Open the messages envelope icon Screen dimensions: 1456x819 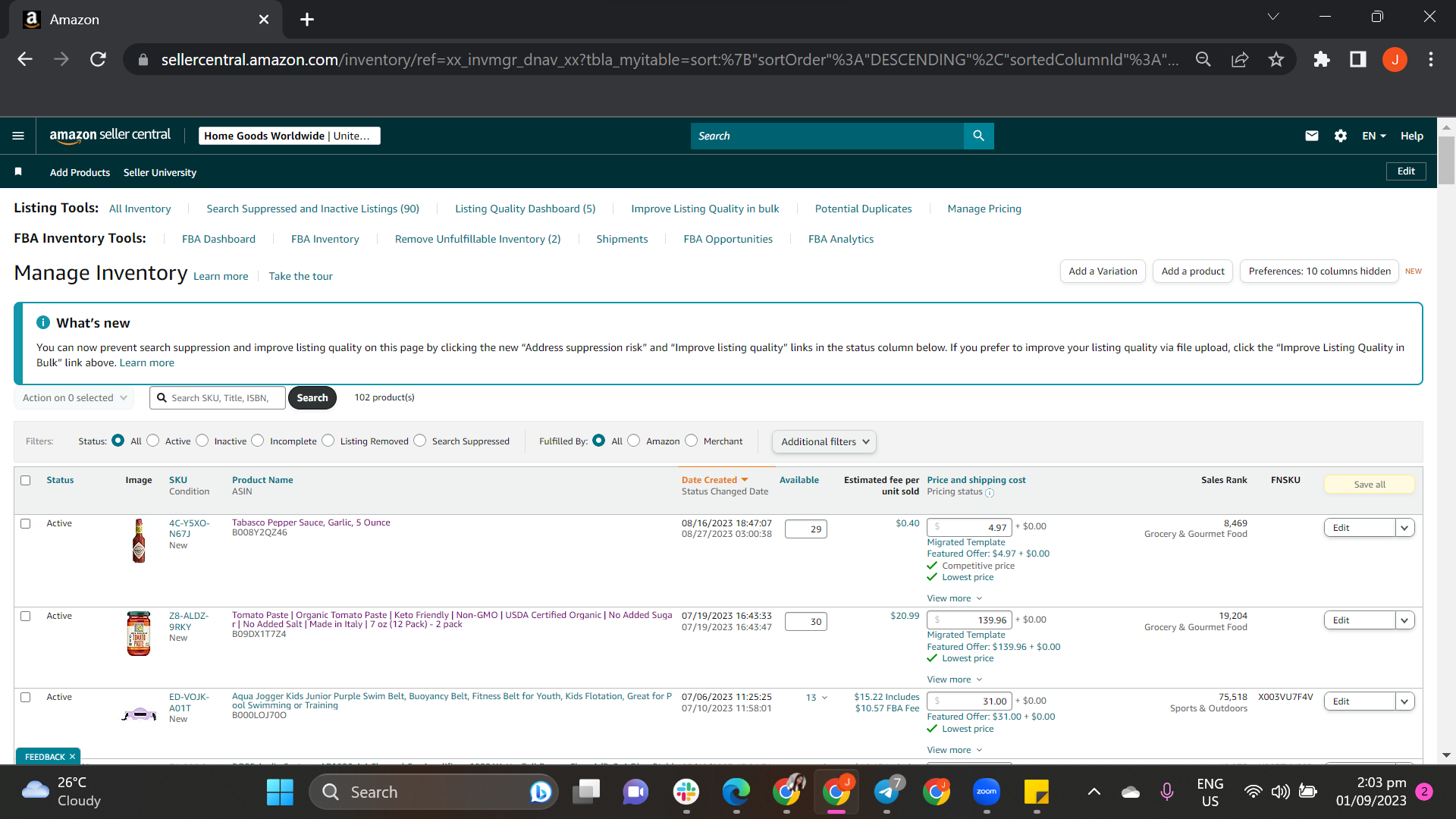click(1312, 136)
